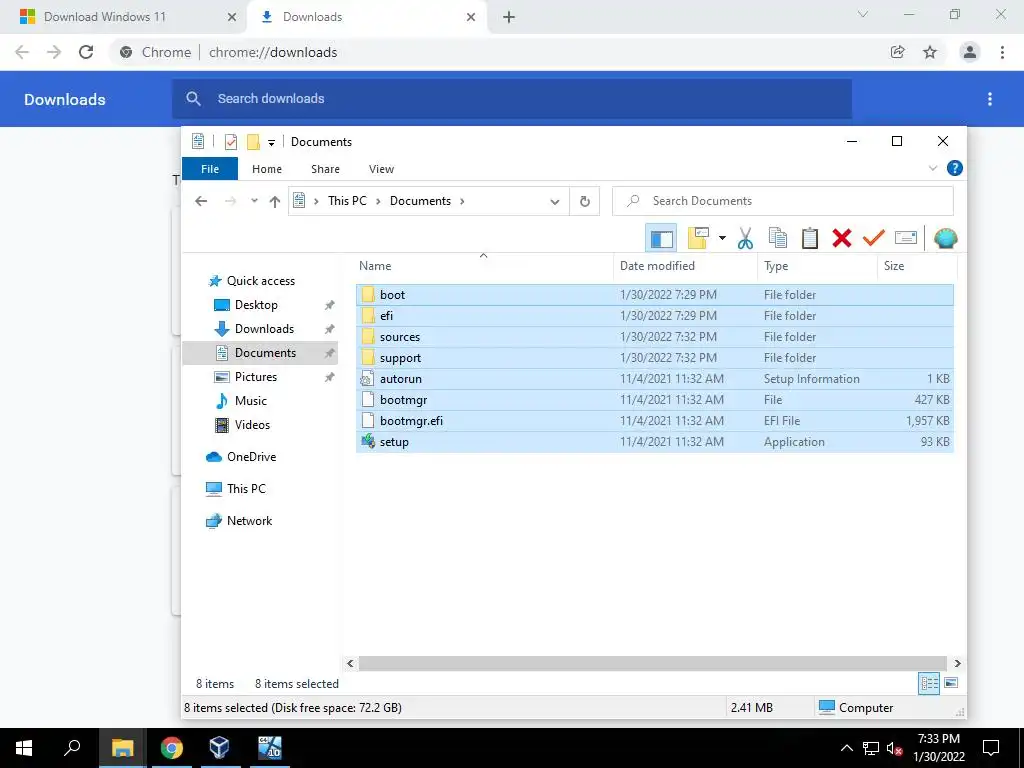This screenshot has height=768, width=1024.
Task: Click the Rename icon in toolbar
Action: (906, 238)
